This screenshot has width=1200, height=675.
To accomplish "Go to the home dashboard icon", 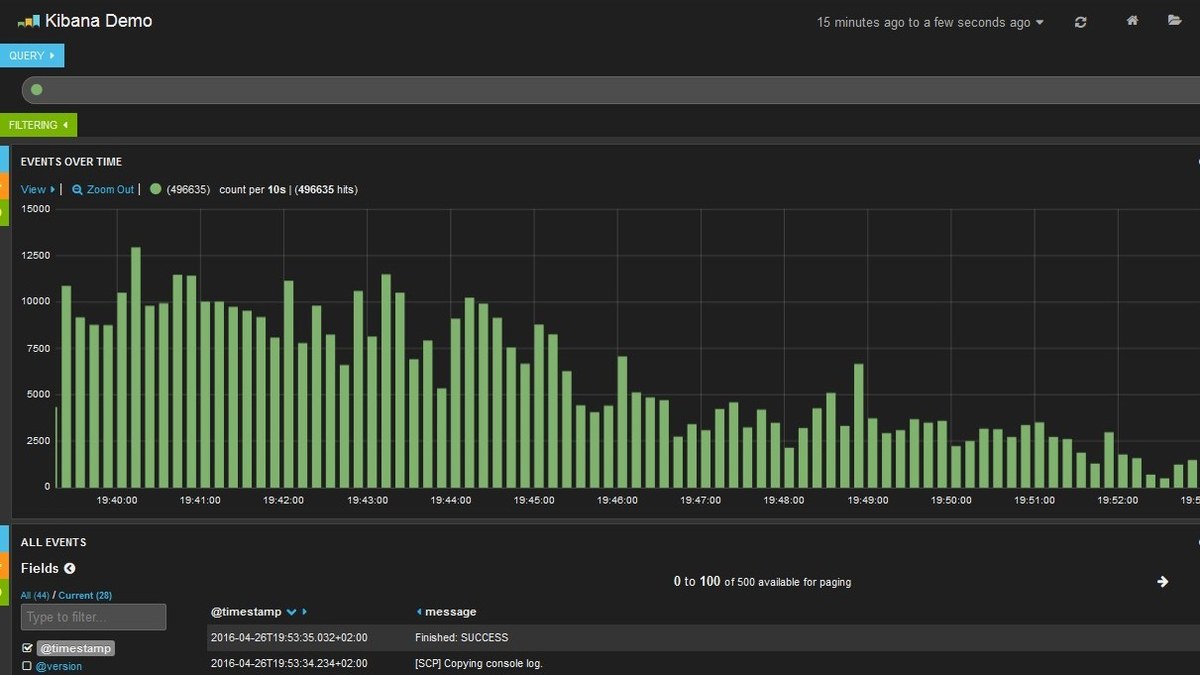I will click(1132, 21).
